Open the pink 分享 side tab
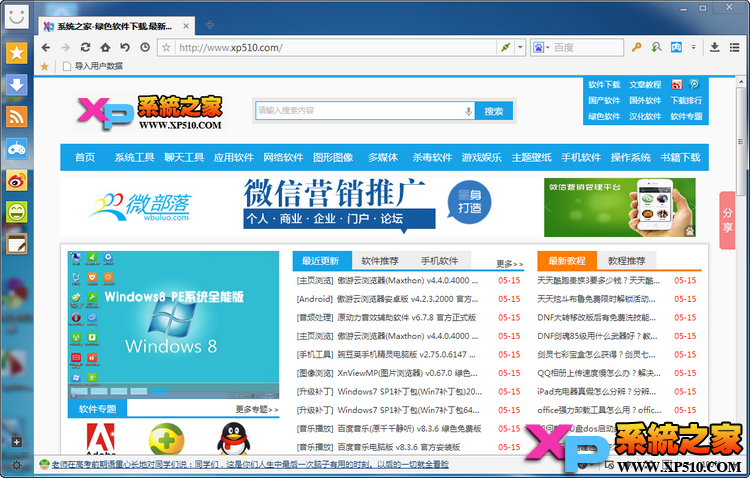 tap(727, 220)
